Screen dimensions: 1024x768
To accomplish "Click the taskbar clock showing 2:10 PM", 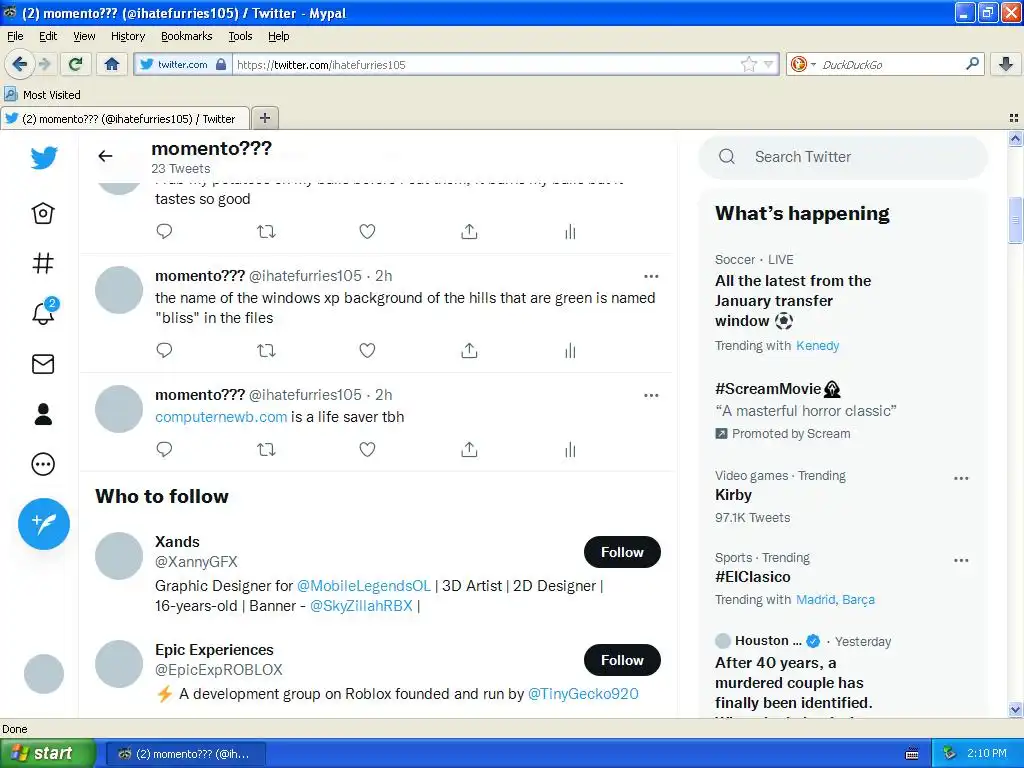I will coord(986,753).
